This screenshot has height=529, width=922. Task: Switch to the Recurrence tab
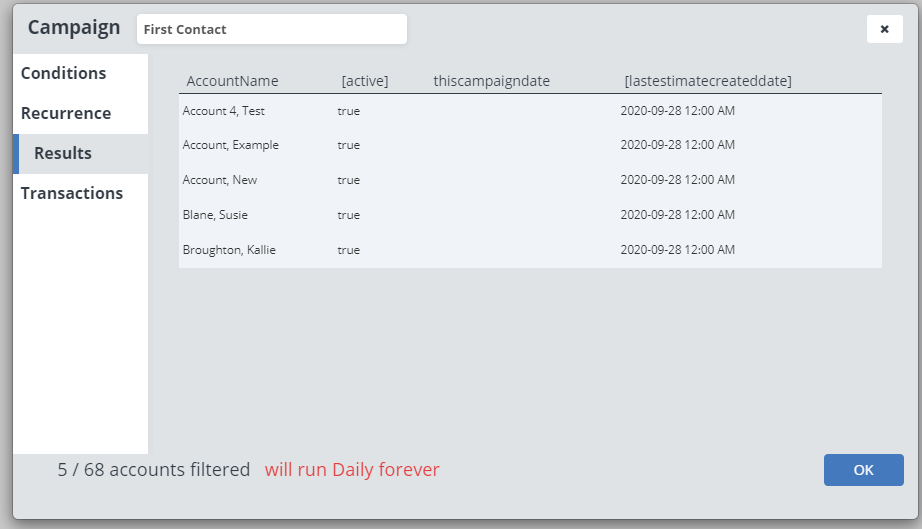coord(66,113)
